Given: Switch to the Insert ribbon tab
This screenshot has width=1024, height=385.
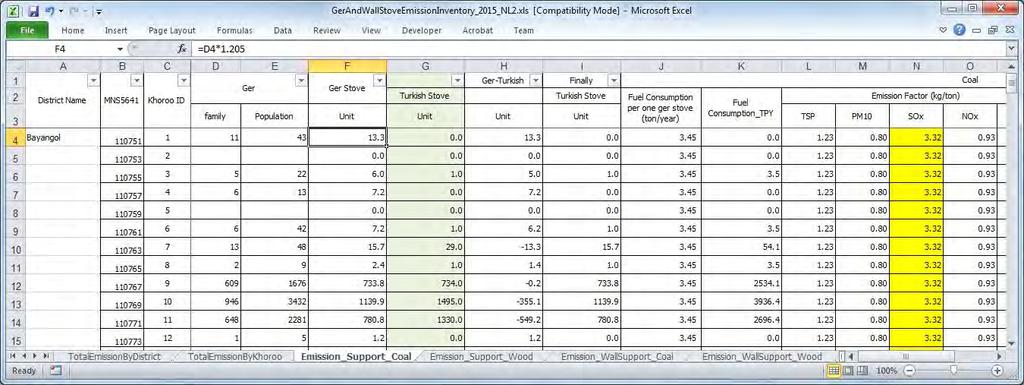Looking at the screenshot, I should 116,31.
